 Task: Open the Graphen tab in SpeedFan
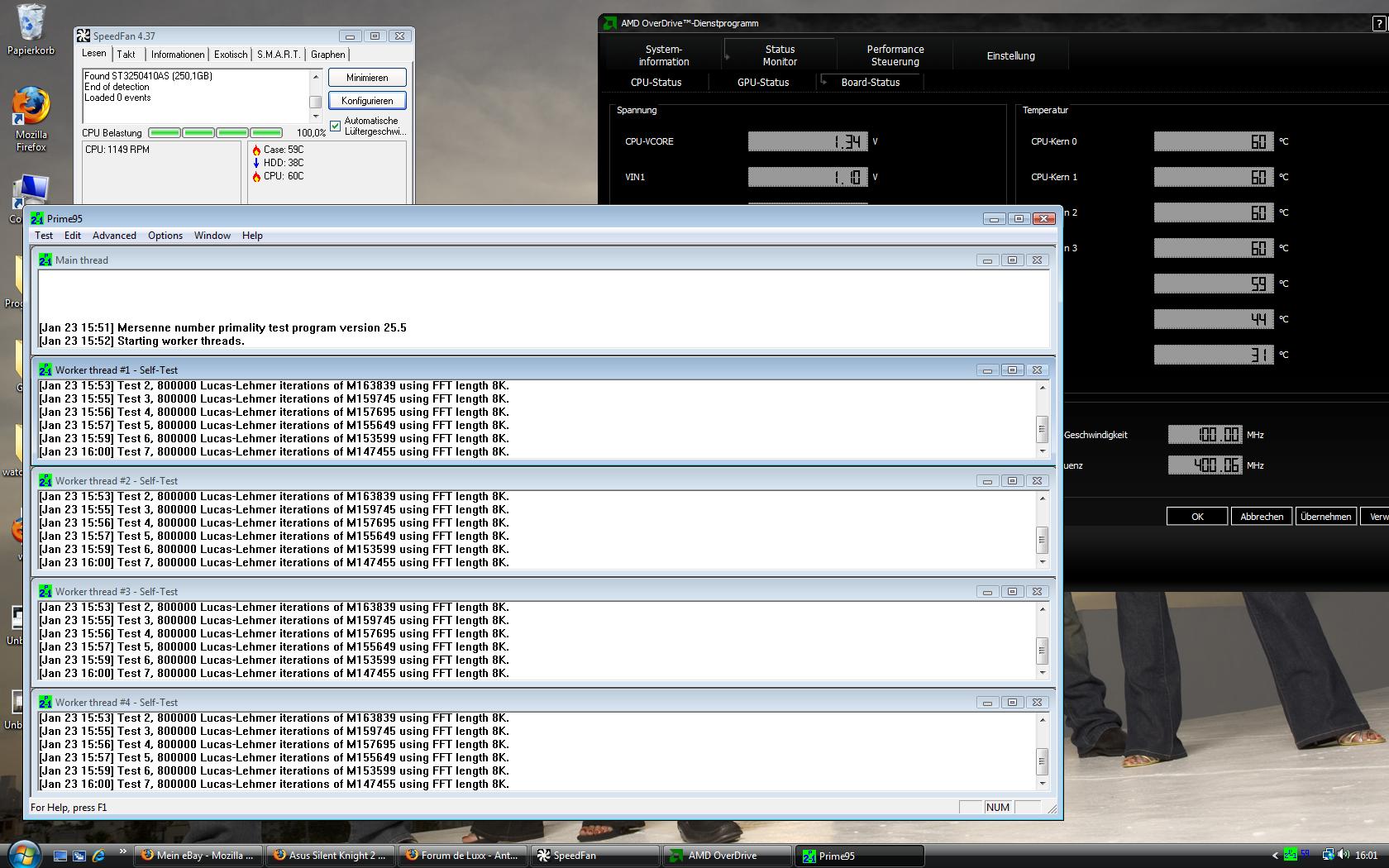click(x=328, y=55)
